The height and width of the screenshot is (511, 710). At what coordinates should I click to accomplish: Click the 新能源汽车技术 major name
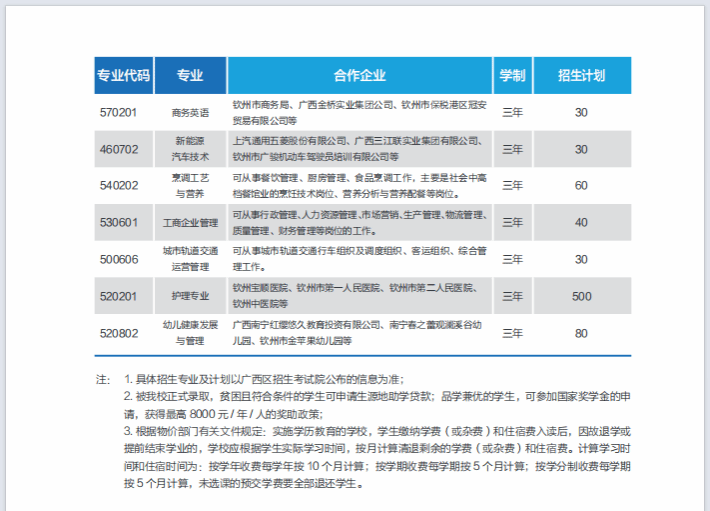[190, 149]
